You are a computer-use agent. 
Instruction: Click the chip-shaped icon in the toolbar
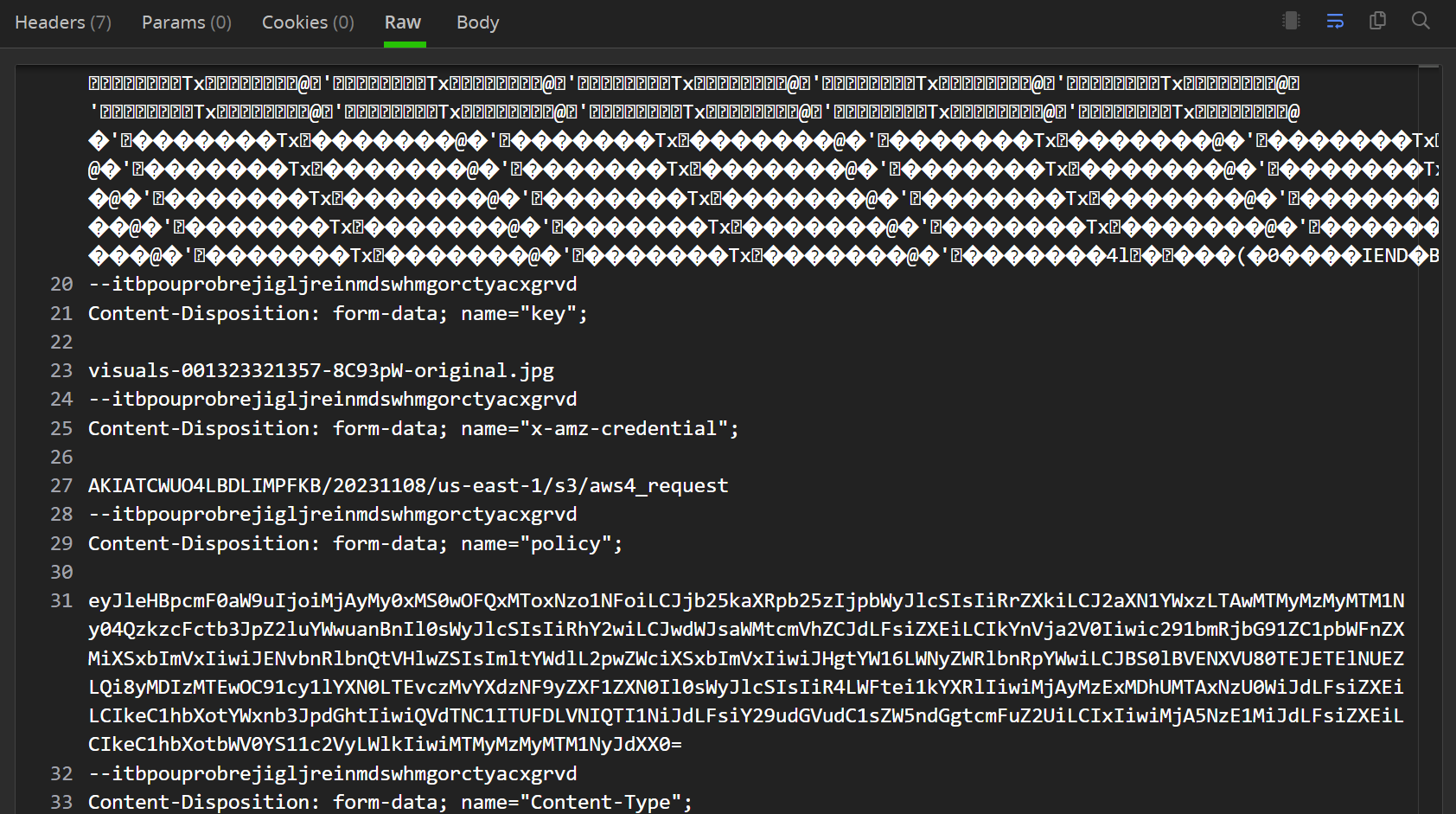click(x=1291, y=21)
